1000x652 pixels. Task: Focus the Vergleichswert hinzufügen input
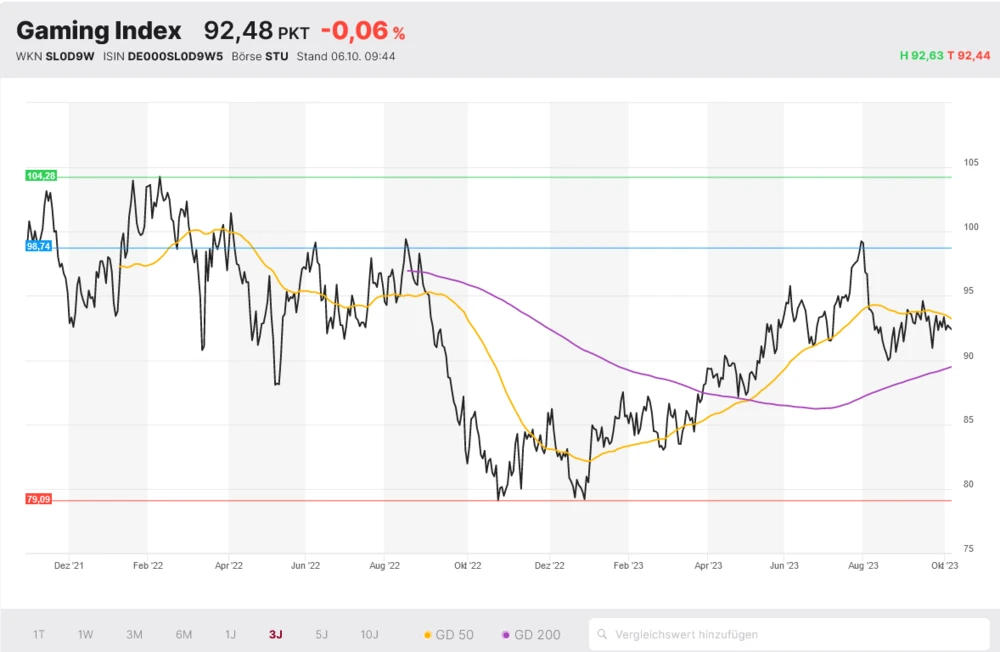tap(790, 634)
